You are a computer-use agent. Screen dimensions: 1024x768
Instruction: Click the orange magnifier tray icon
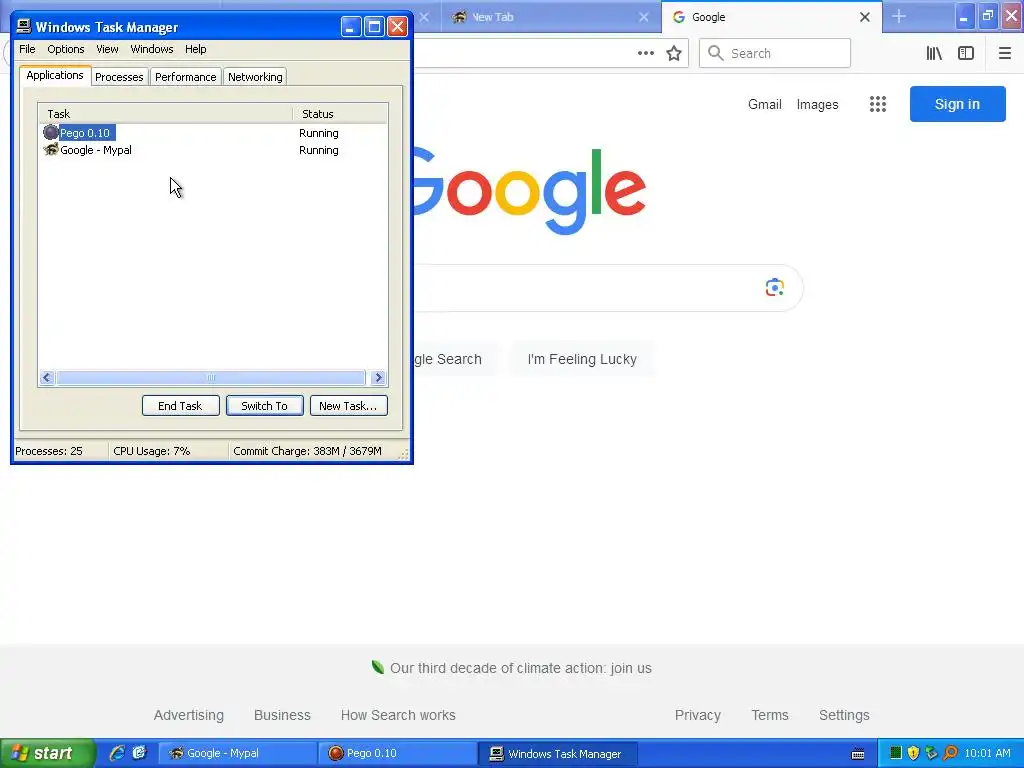click(950, 753)
